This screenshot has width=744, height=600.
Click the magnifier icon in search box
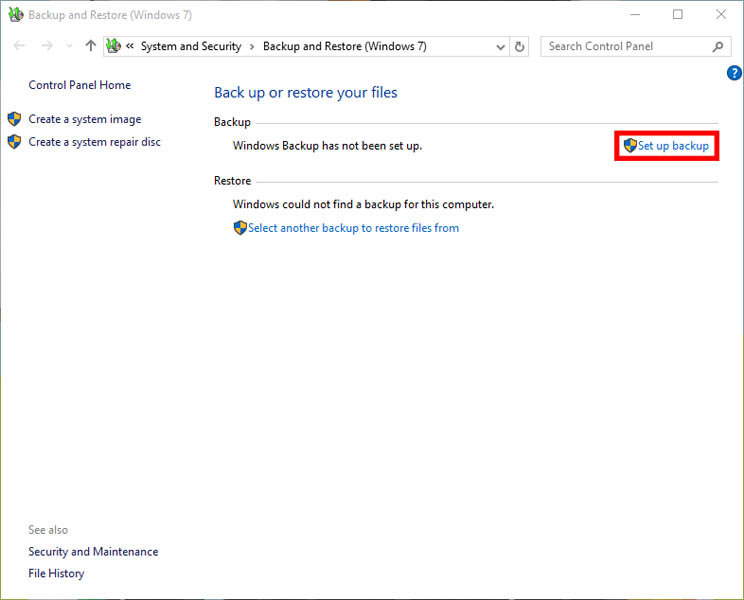(717, 46)
